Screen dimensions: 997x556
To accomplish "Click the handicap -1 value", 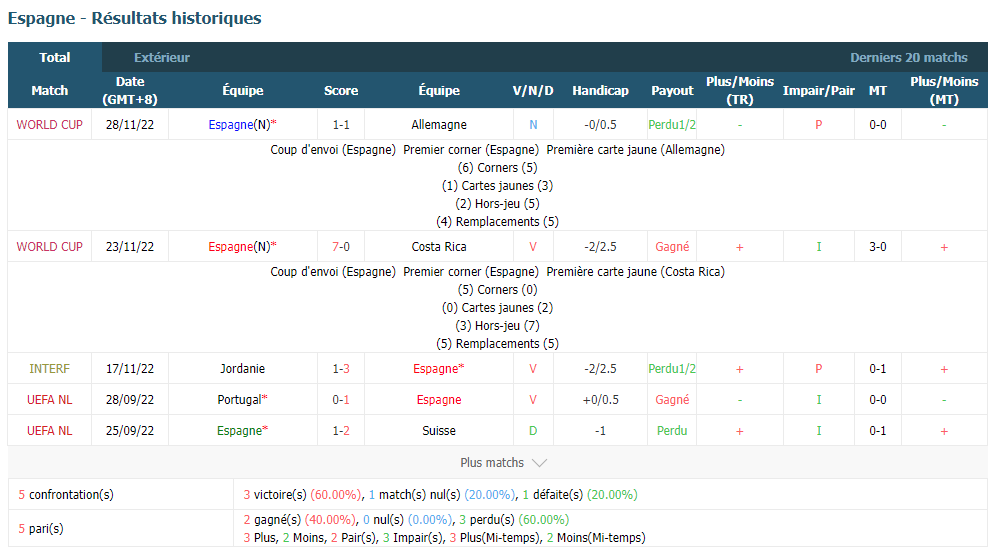I will [600, 431].
